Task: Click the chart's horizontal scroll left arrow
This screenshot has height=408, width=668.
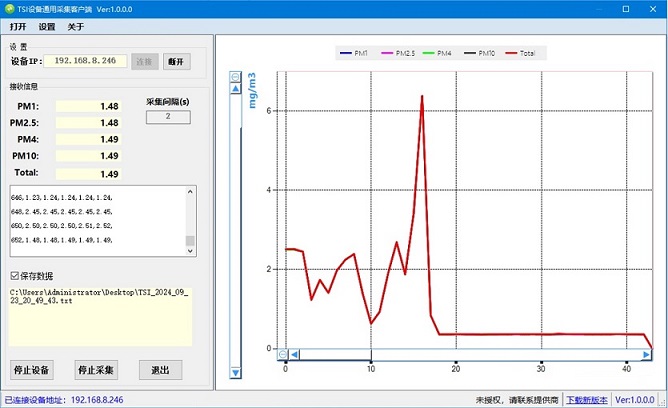Action: pos(295,354)
